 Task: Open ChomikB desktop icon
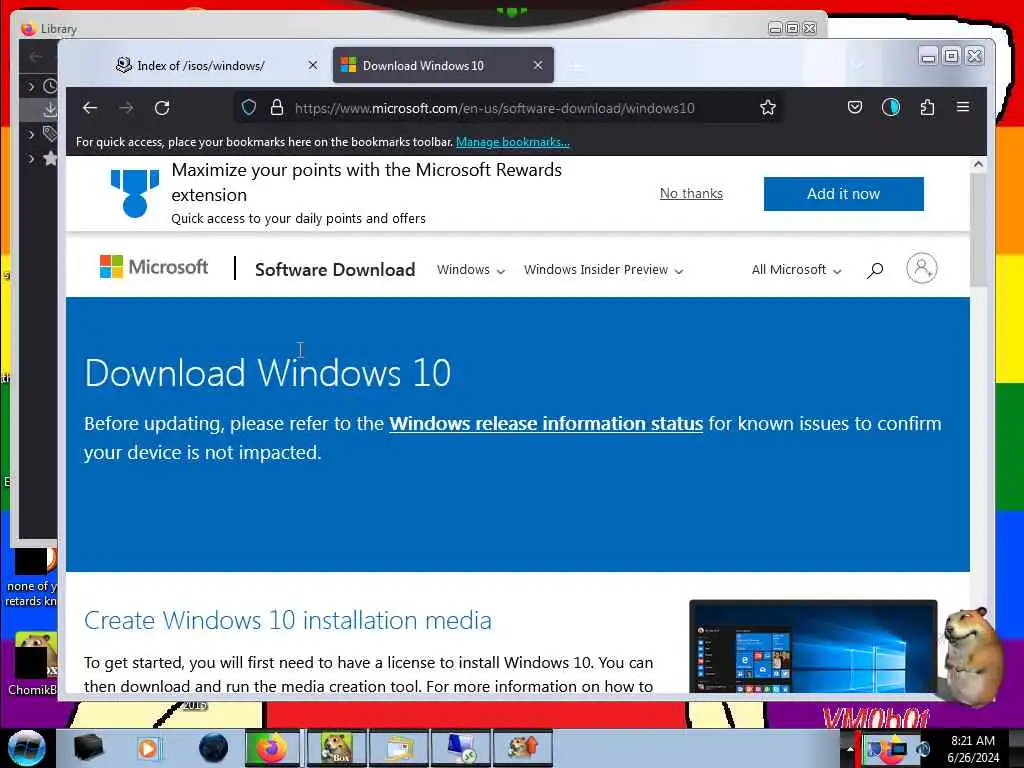pos(33,664)
